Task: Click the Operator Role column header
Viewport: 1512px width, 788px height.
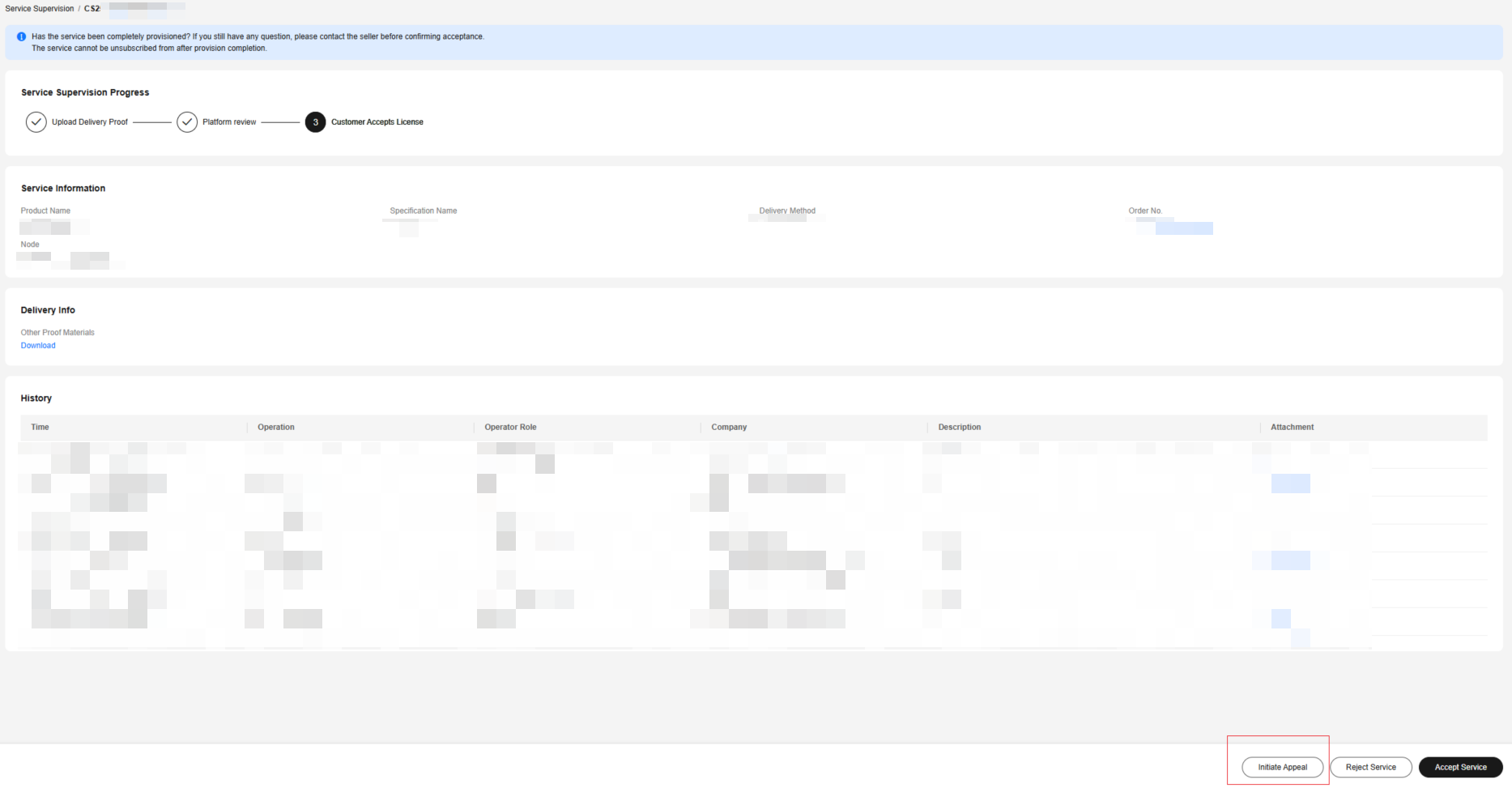Action: pos(510,427)
